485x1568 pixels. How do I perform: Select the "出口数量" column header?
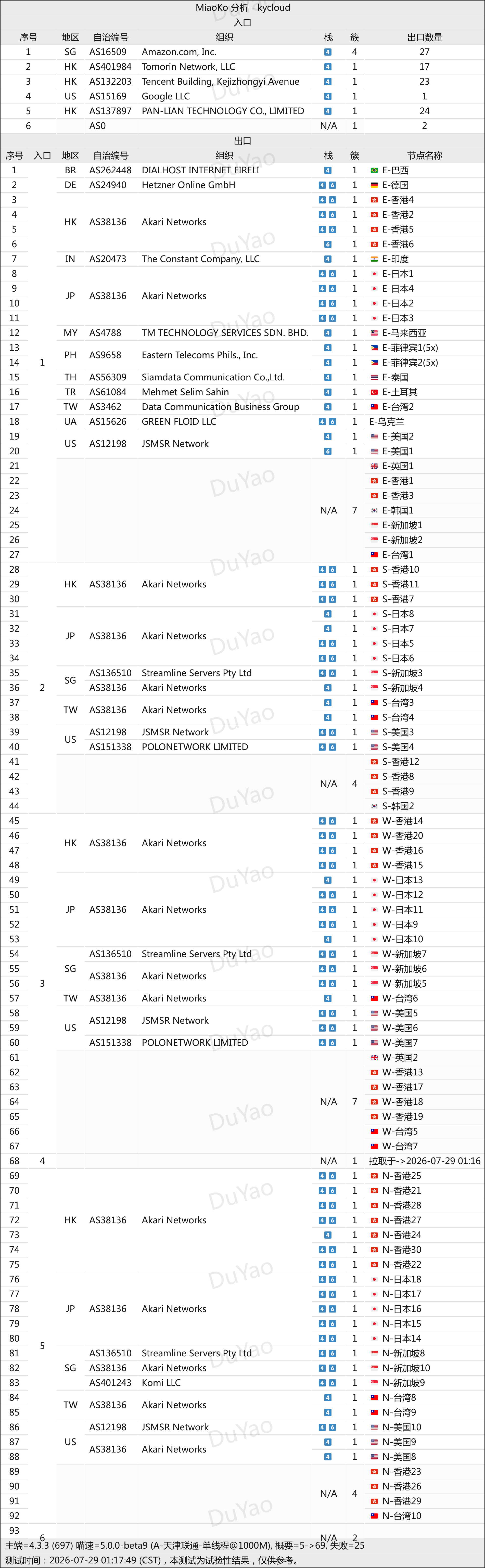pos(425,37)
